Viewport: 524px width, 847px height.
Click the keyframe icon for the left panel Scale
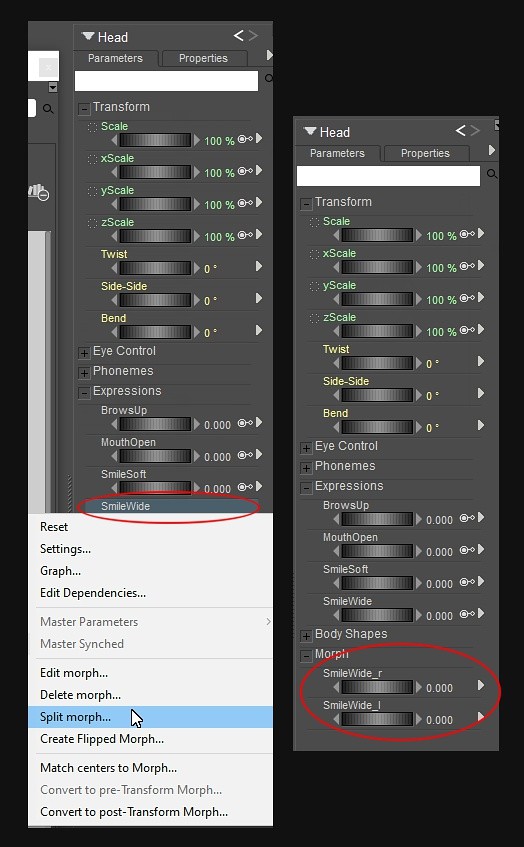click(x=245, y=139)
